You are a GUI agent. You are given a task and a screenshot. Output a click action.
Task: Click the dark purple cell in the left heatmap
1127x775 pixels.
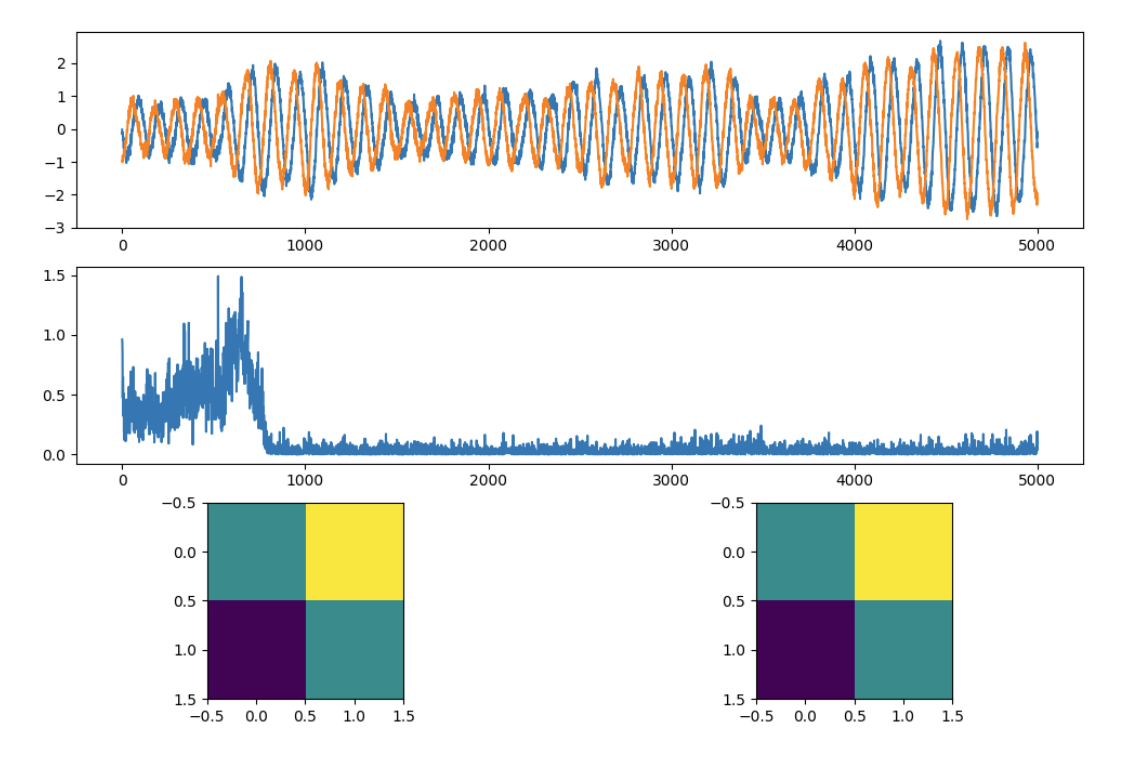tap(256, 649)
